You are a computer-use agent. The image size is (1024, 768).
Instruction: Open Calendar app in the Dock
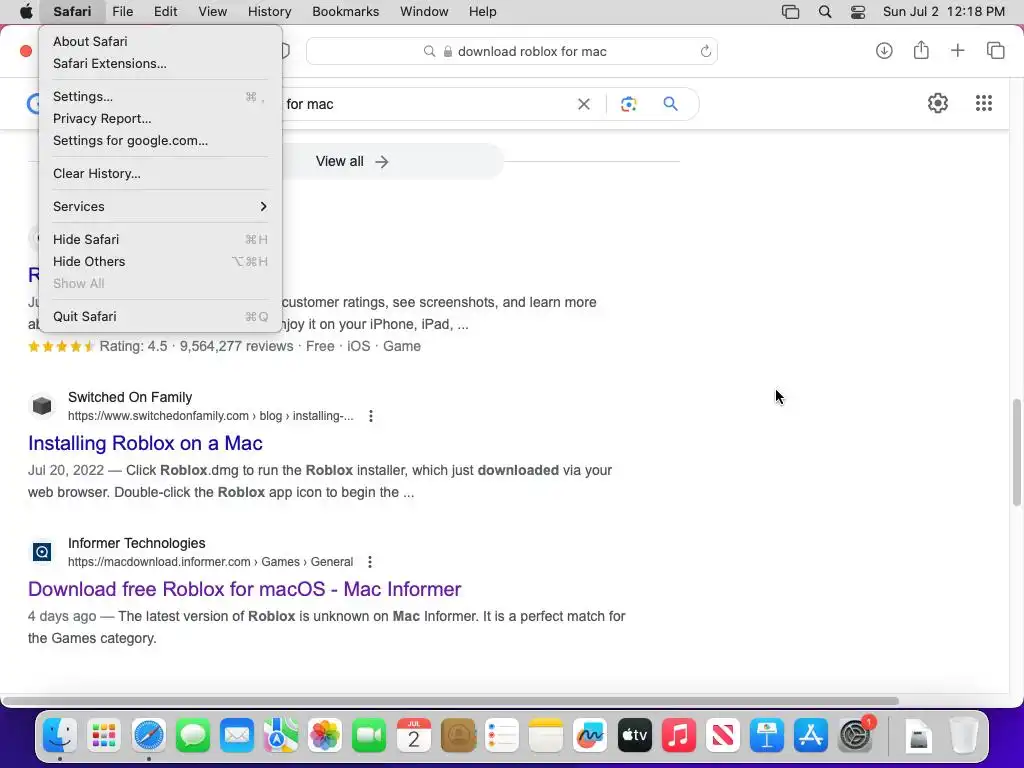[x=413, y=735]
